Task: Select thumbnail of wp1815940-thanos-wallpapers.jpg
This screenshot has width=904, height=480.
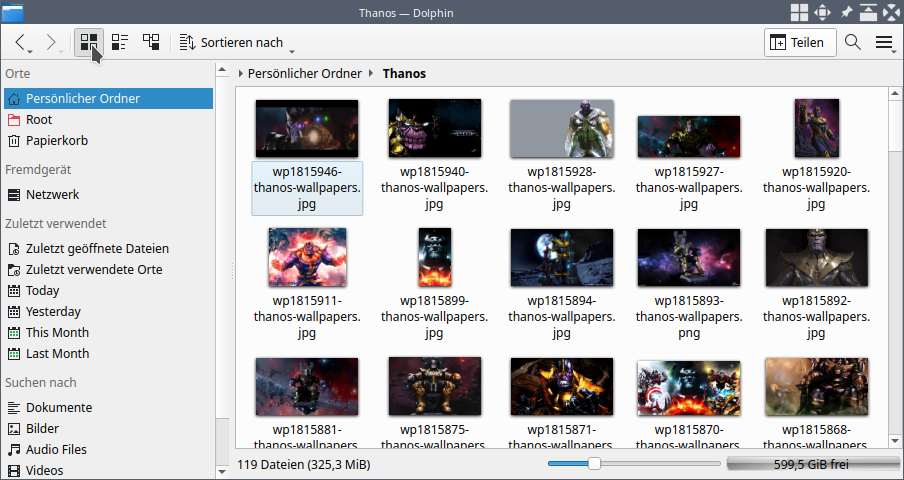Action: 435,128
